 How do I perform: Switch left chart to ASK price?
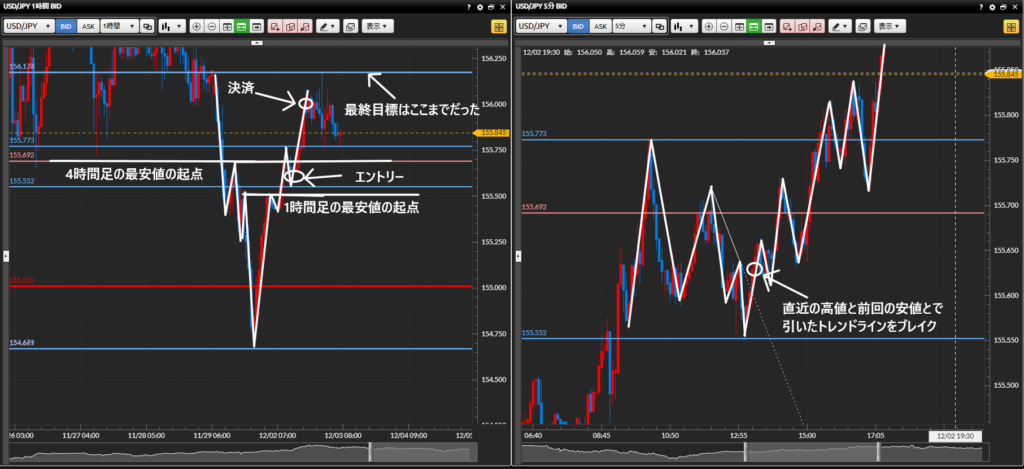(88, 26)
